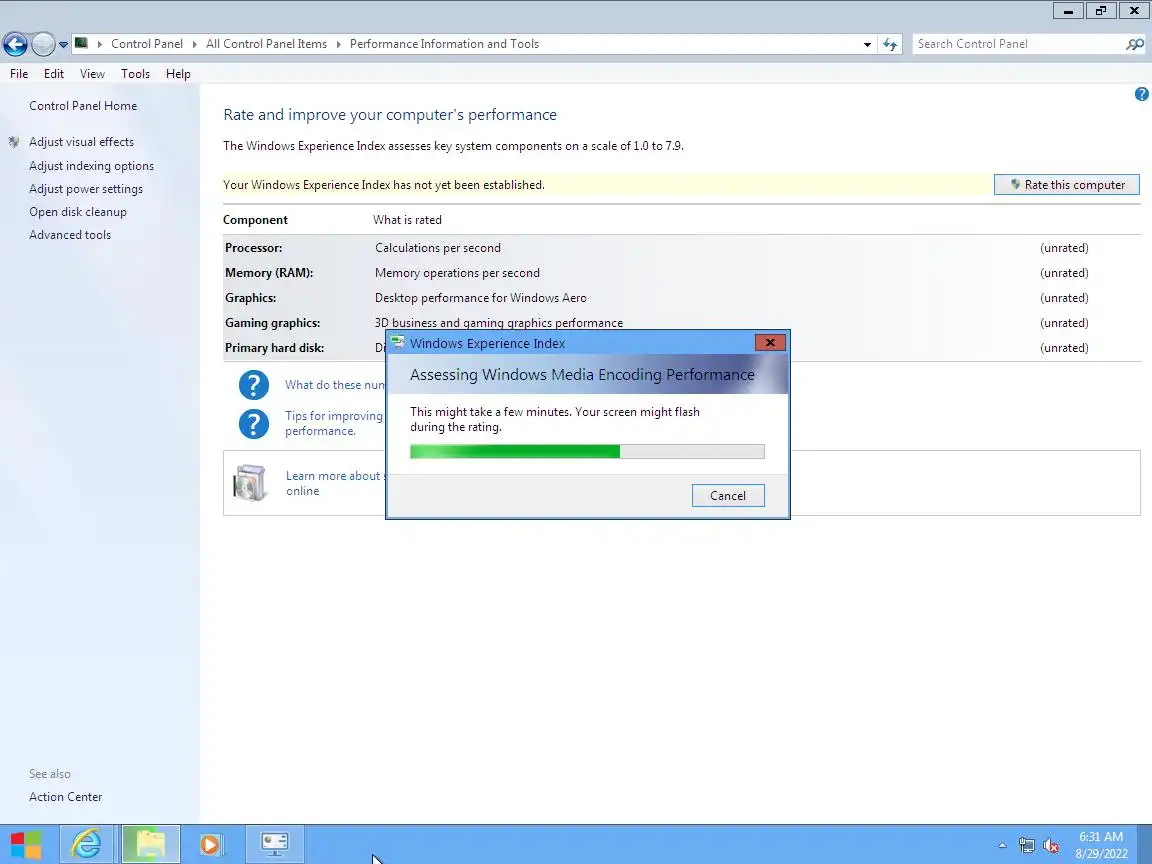Open the recent pages dropdown arrow

pyautogui.click(x=63, y=45)
